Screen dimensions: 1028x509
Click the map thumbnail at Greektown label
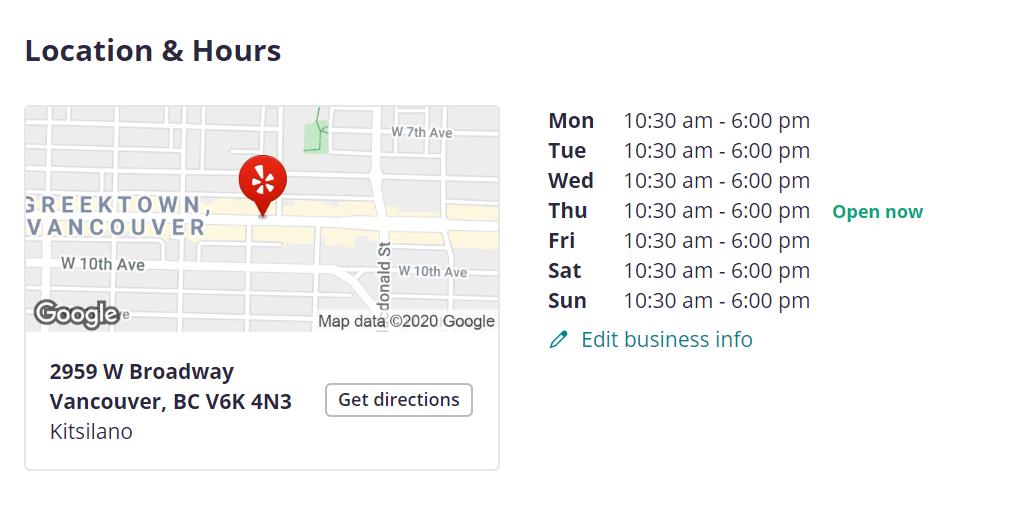[x=118, y=216]
